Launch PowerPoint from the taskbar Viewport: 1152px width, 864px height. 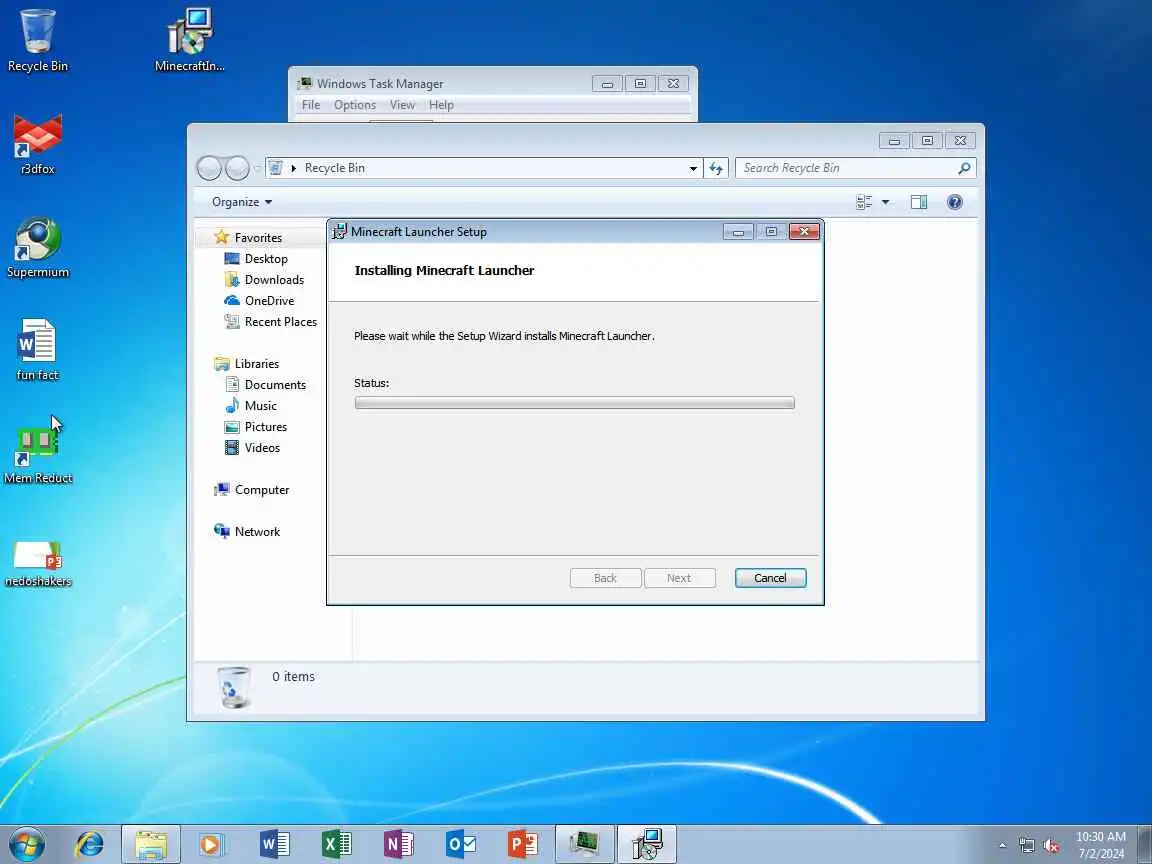522,844
